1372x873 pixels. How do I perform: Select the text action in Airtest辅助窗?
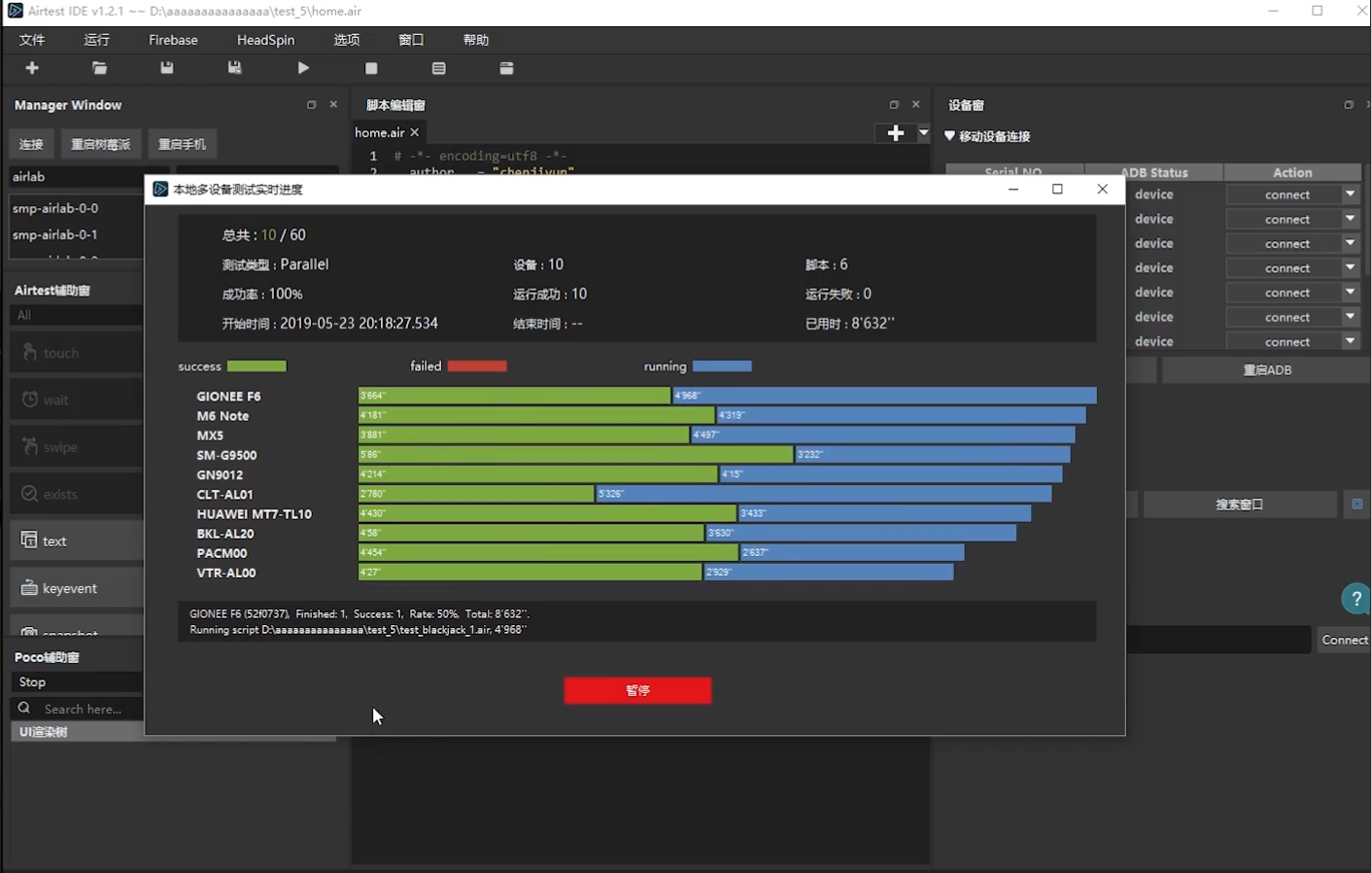(76, 541)
